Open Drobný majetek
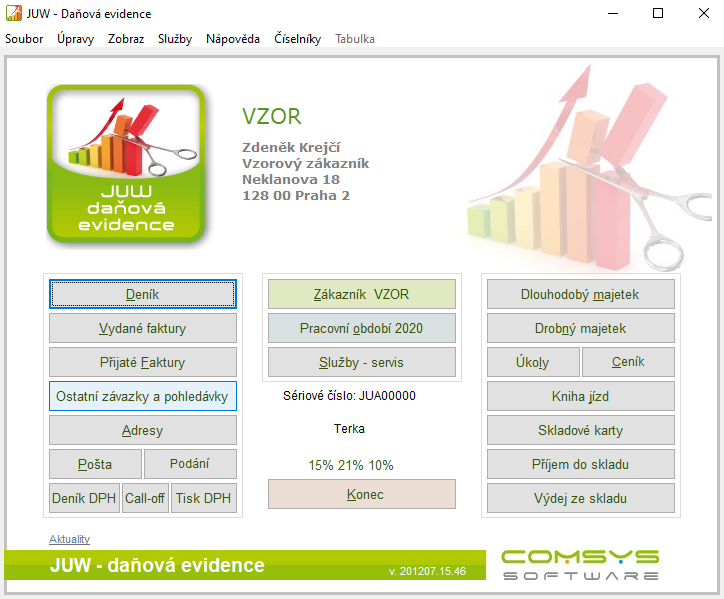The width and height of the screenshot is (724, 599). click(580, 328)
